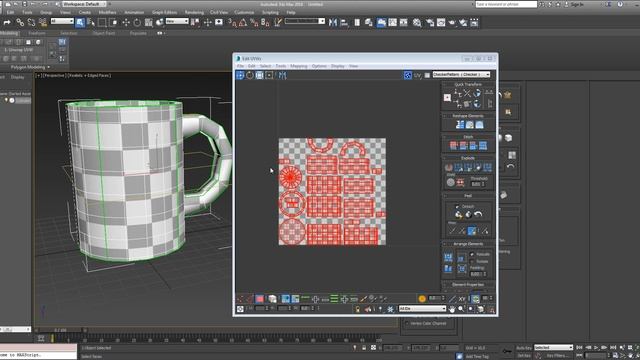640x360 pixels.
Task: Select the Freeform mode tool in Edit UVWs
Action: pos(269,75)
